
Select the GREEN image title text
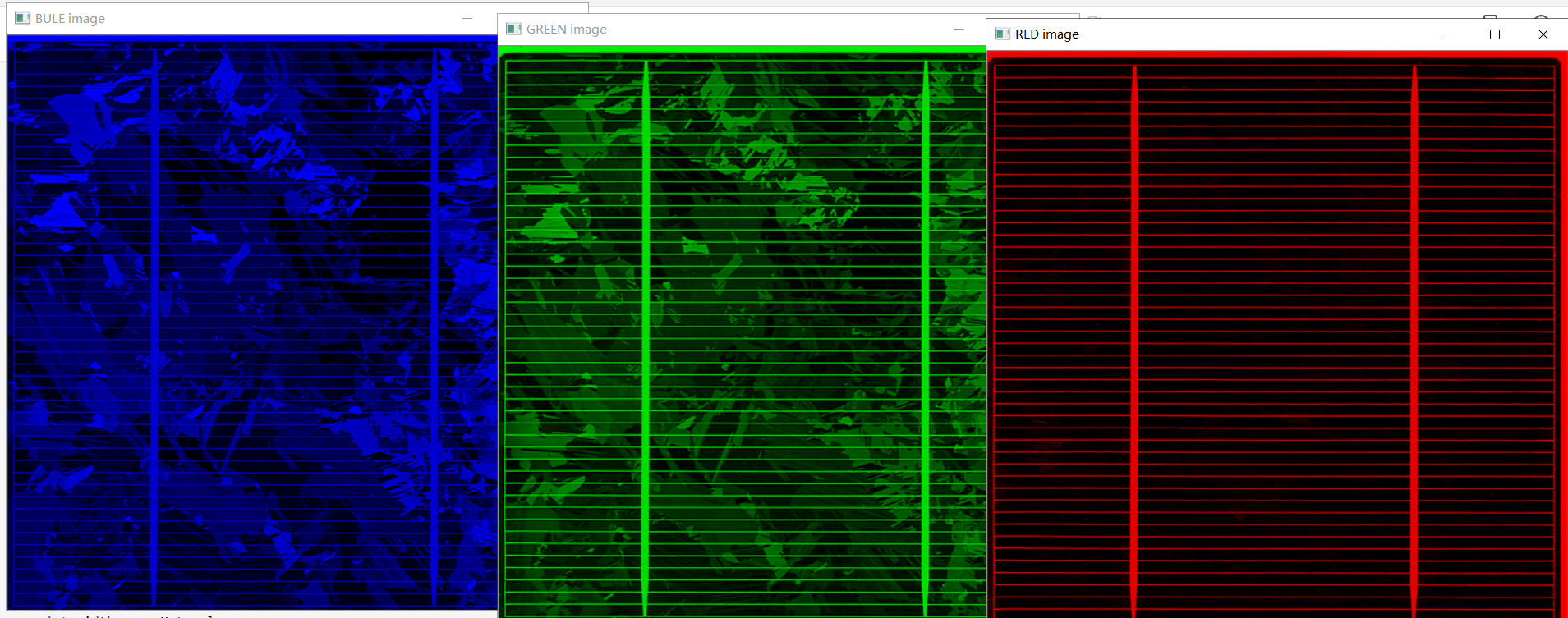click(x=567, y=29)
